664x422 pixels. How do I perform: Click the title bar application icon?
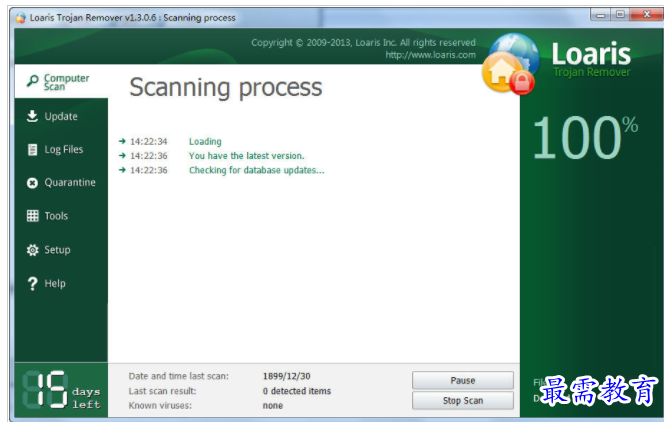pyautogui.click(x=20, y=18)
